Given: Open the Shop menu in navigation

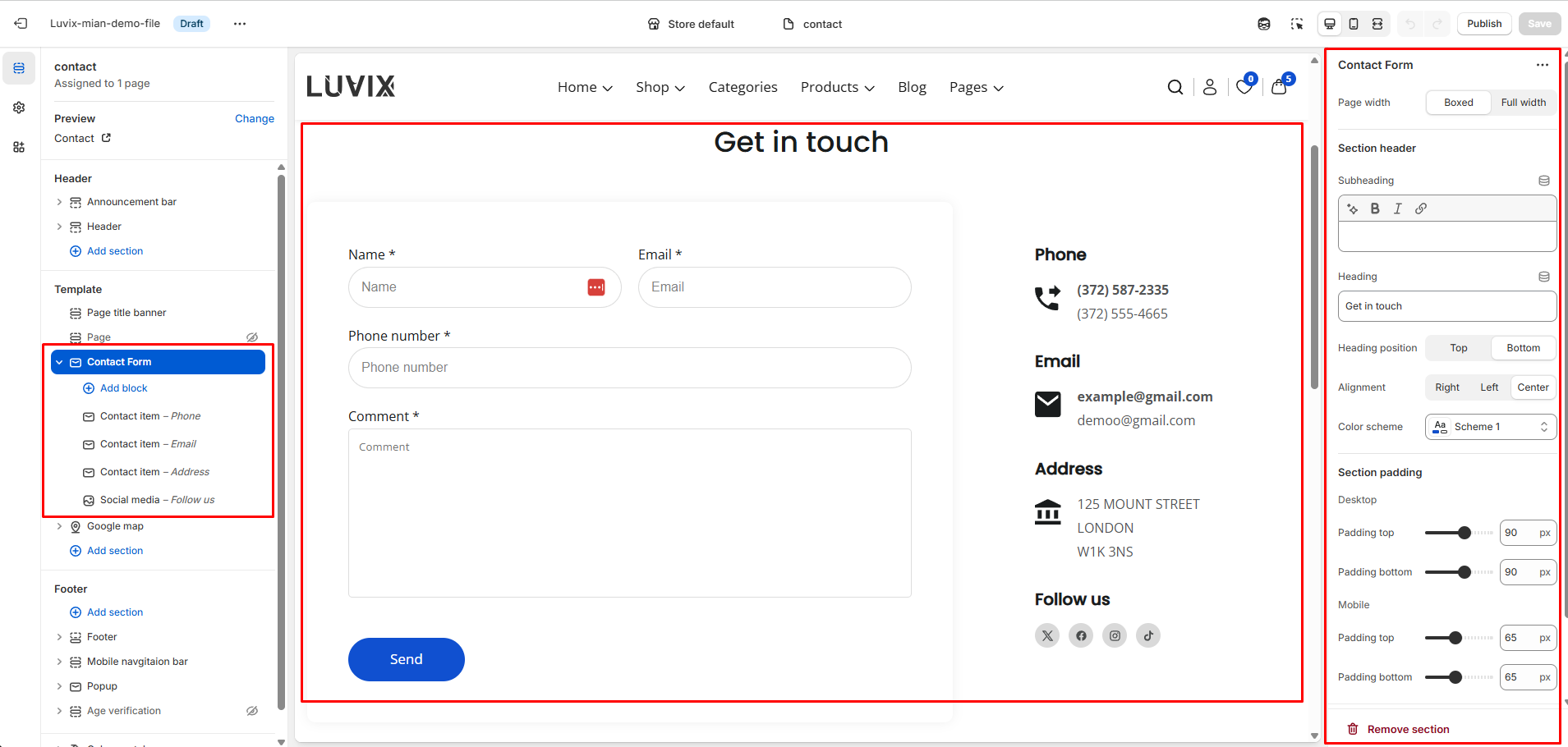Looking at the screenshot, I should click(x=660, y=87).
